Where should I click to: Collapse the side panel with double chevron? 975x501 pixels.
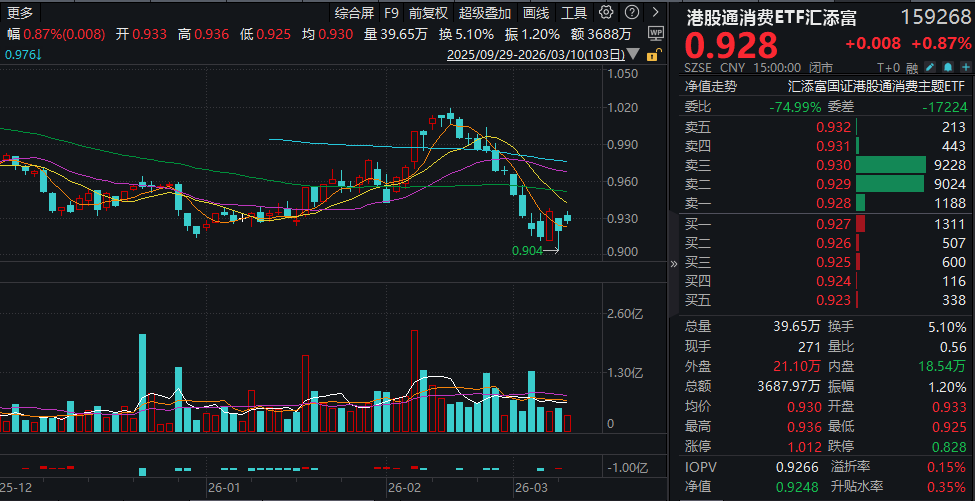[672, 262]
